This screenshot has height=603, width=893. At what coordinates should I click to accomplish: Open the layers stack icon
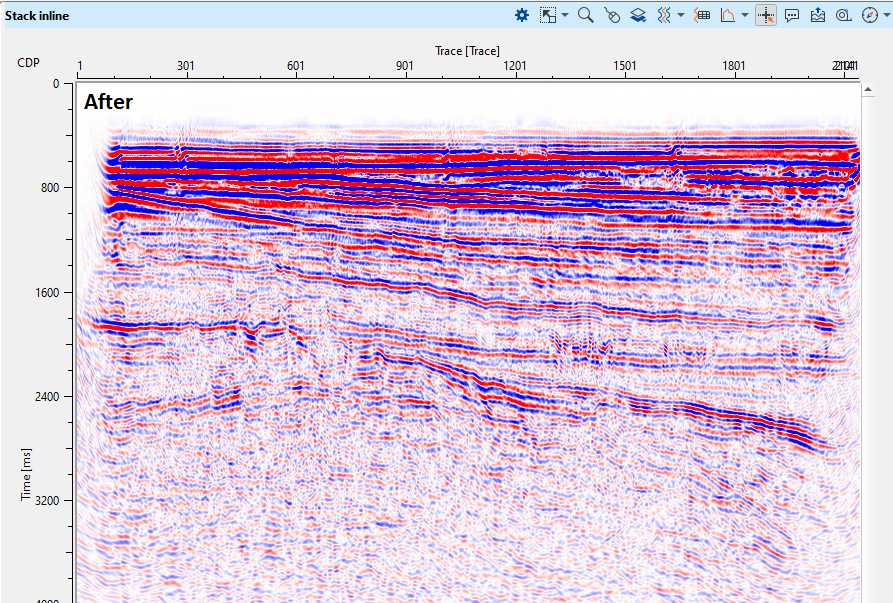pyautogui.click(x=638, y=15)
